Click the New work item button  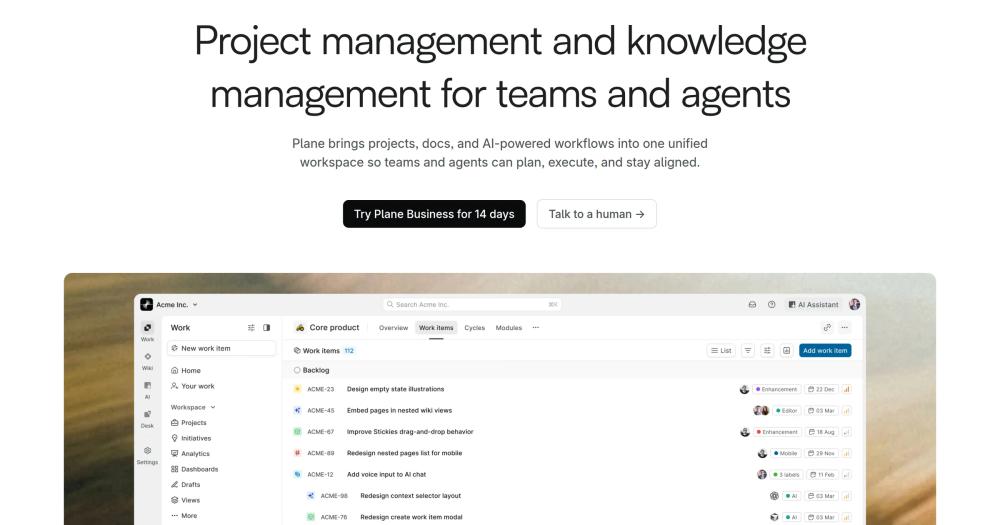(x=221, y=348)
